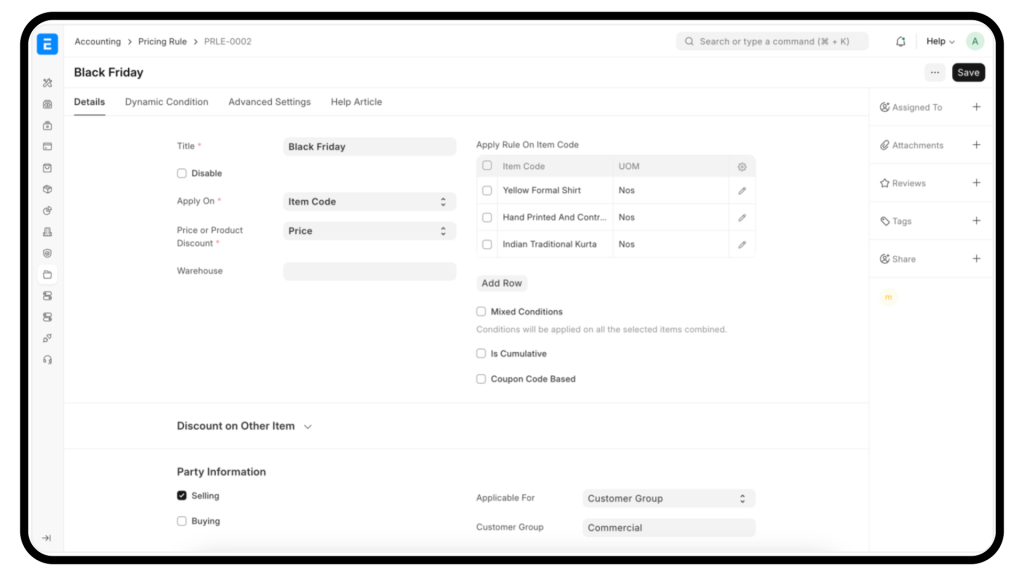Enable the Mixed Conditions checkbox
This screenshot has width=1024, height=576.
pyautogui.click(x=481, y=312)
